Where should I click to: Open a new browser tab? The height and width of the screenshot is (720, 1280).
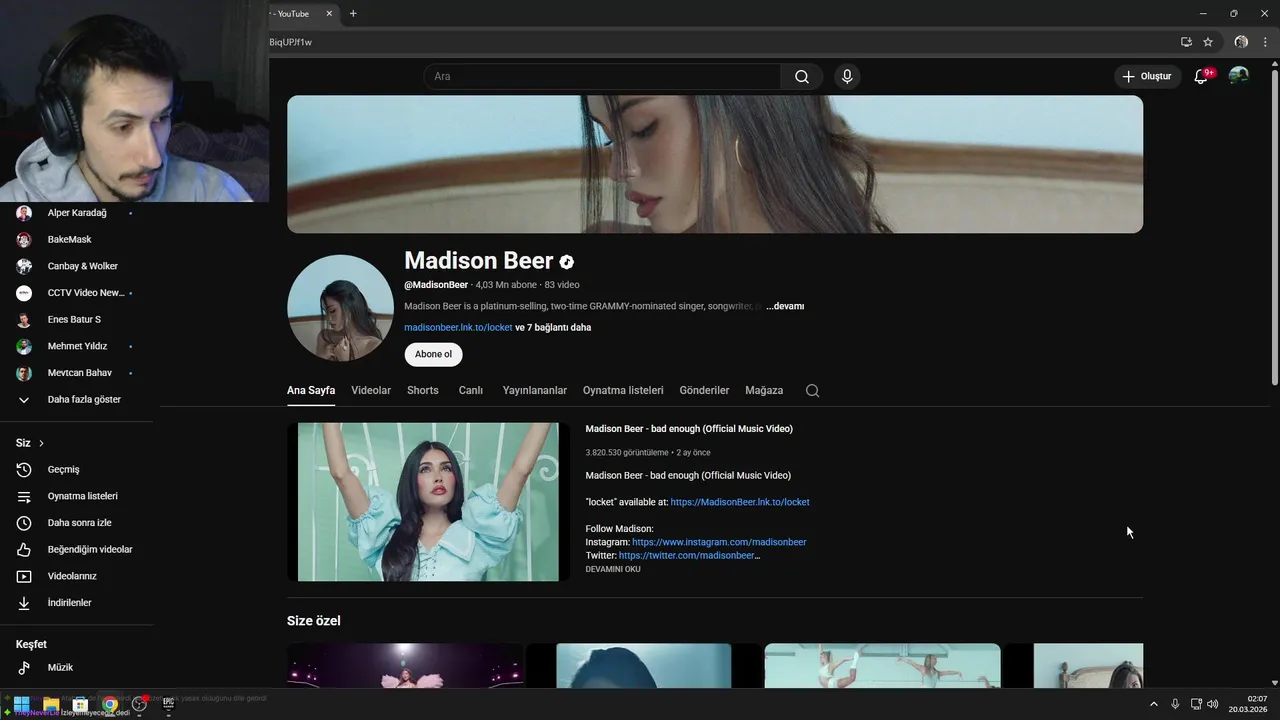pyautogui.click(x=353, y=14)
